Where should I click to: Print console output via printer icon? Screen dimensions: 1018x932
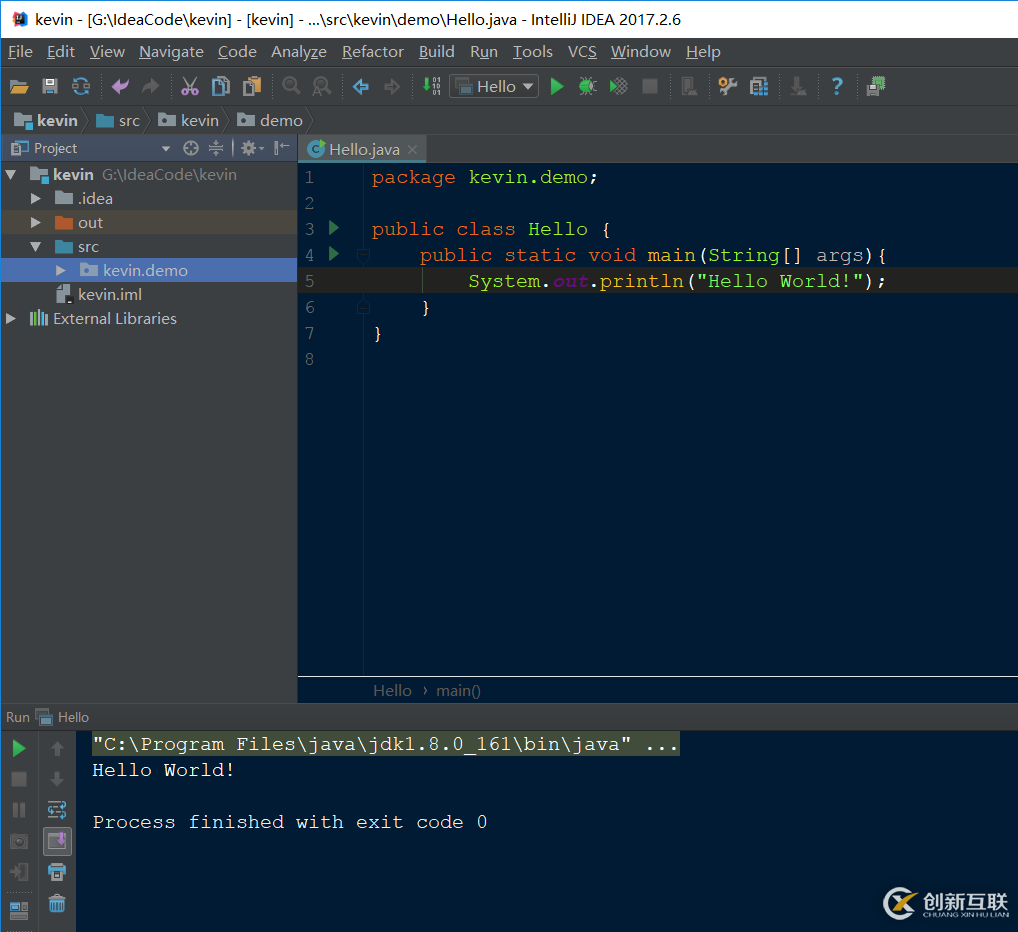[x=57, y=872]
